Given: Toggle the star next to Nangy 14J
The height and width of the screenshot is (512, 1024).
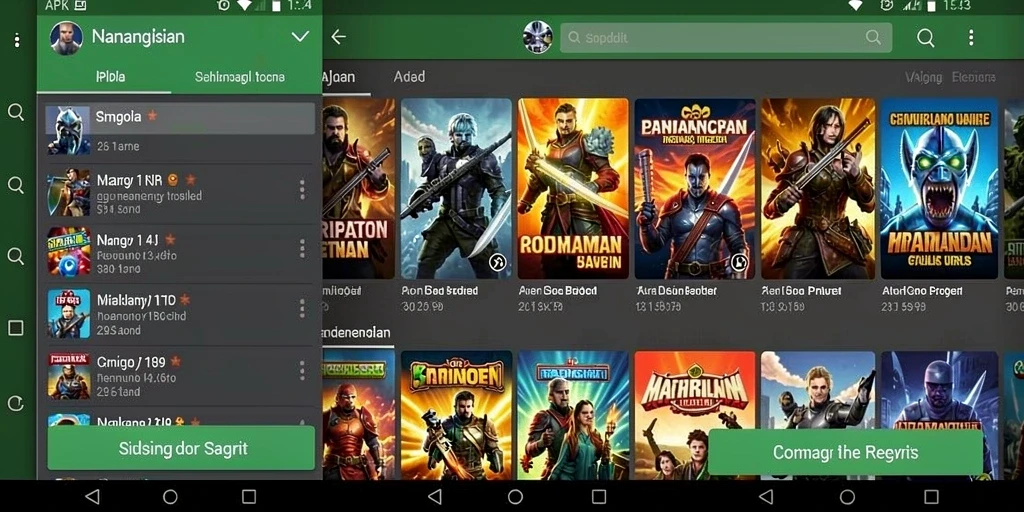Looking at the screenshot, I should pyautogui.click(x=170, y=240).
